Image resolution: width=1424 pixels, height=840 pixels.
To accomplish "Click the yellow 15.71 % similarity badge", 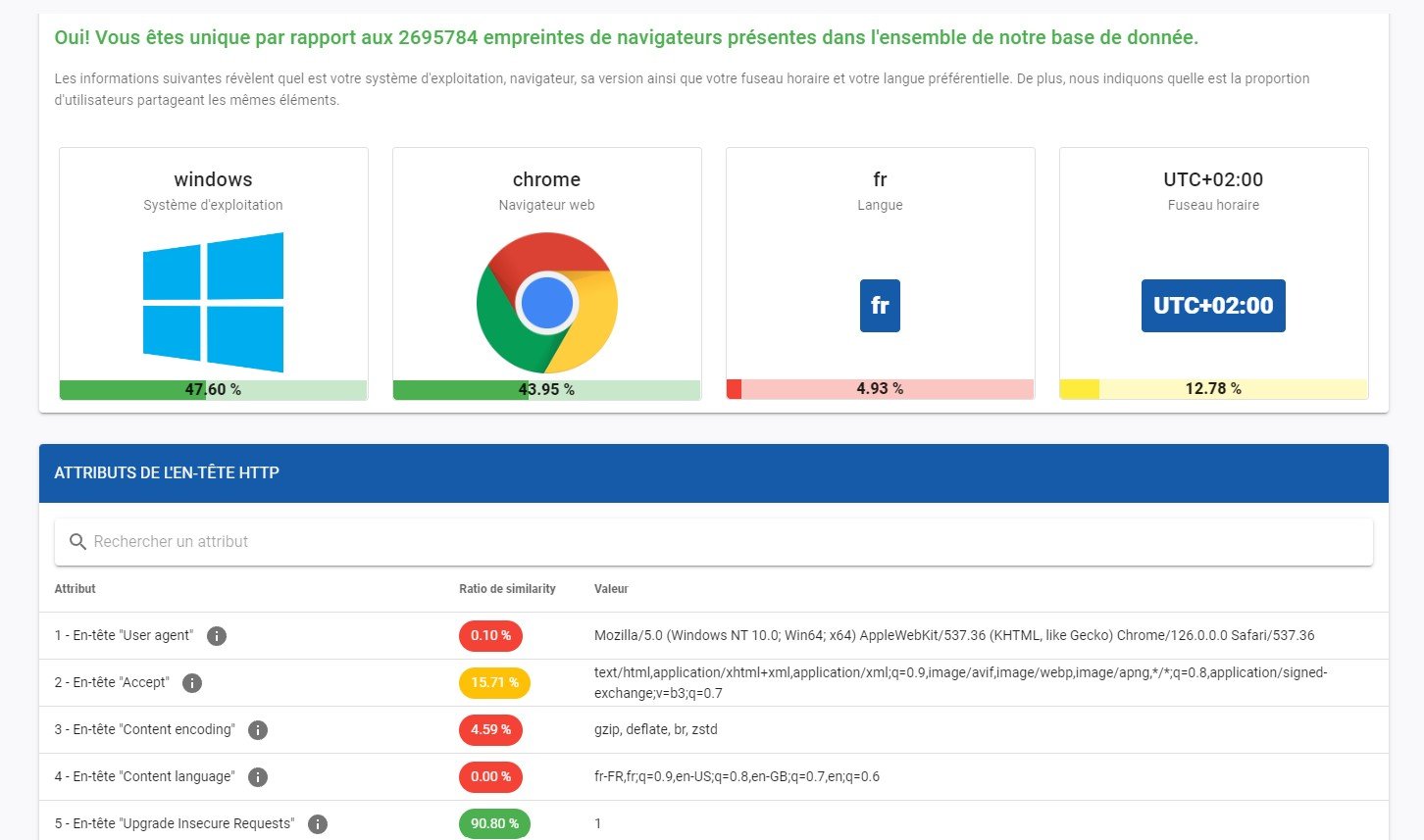I will coord(494,683).
